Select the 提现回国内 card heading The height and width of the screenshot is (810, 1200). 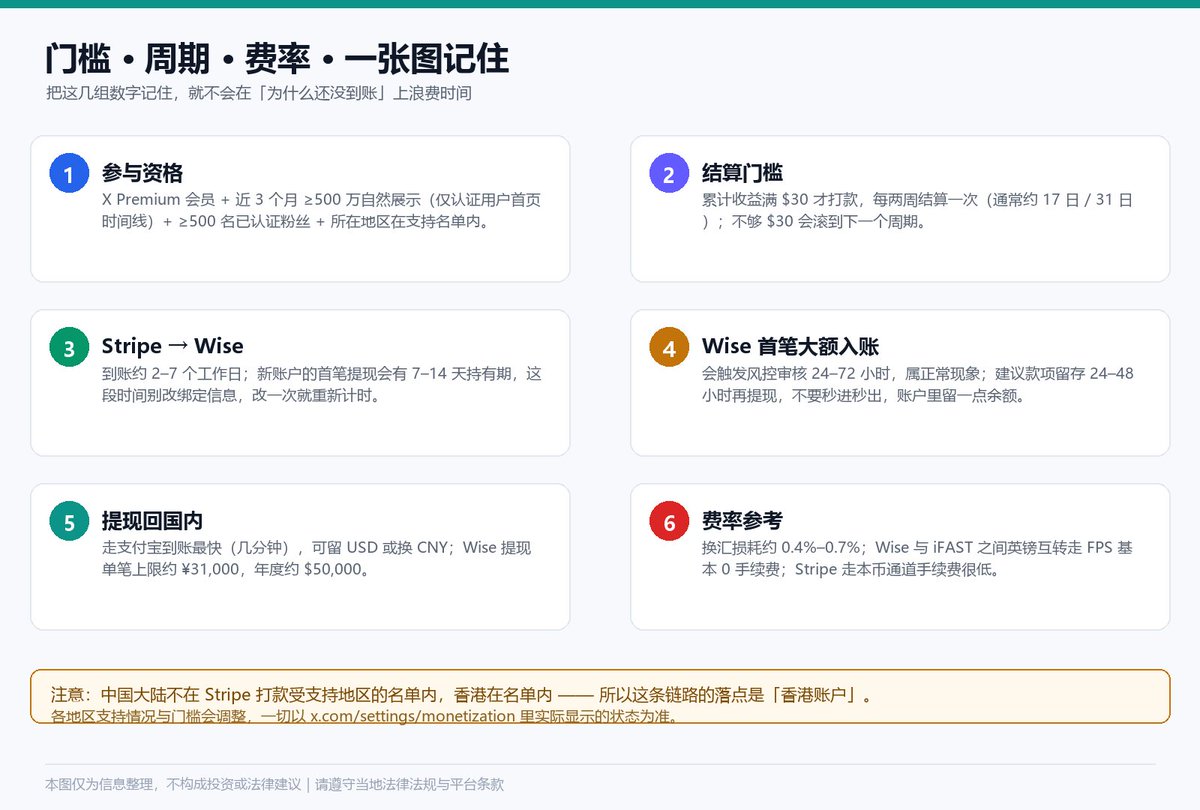click(x=153, y=521)
